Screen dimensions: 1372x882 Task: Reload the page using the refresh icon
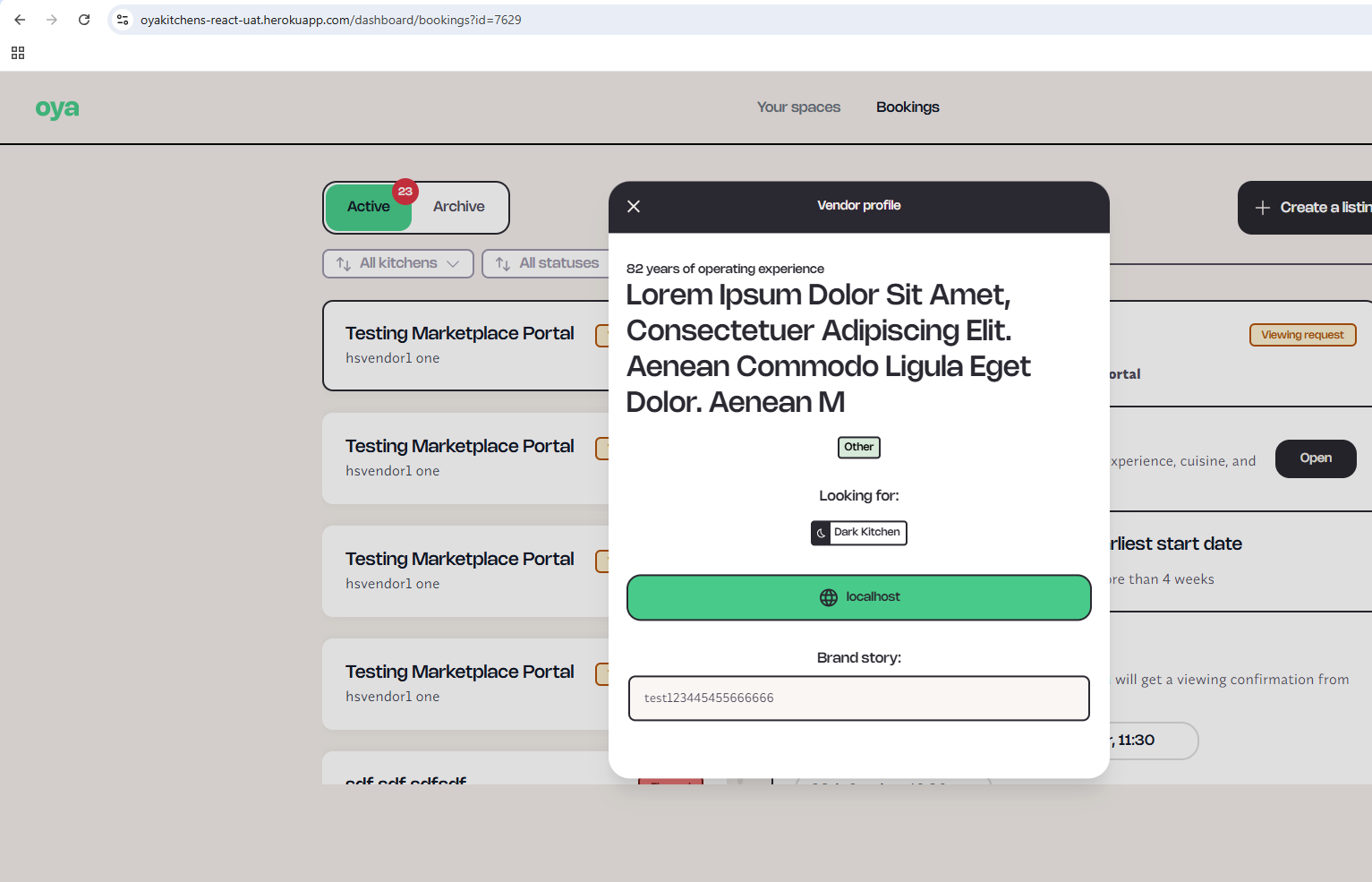tap(83, 19)
